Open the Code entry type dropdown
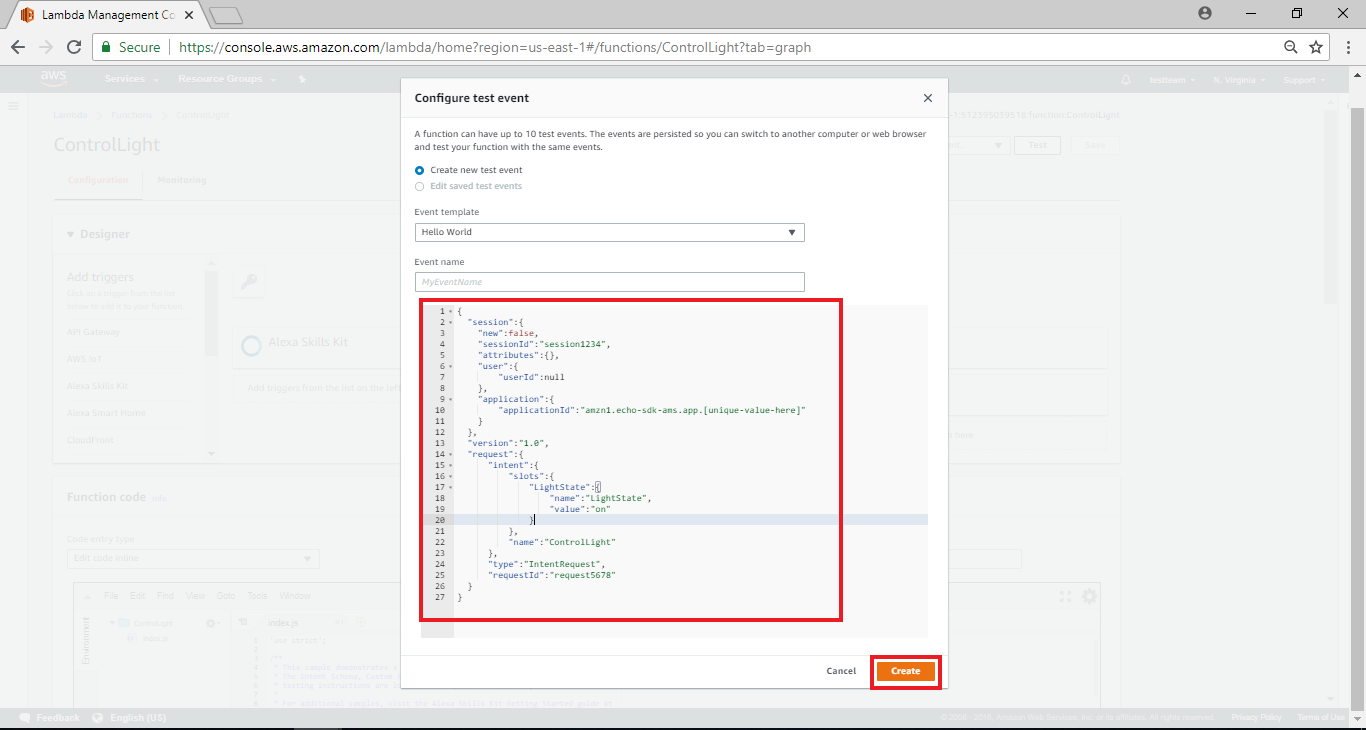The height and width of the screenshot is (730, 1366). tap(193, 558)
